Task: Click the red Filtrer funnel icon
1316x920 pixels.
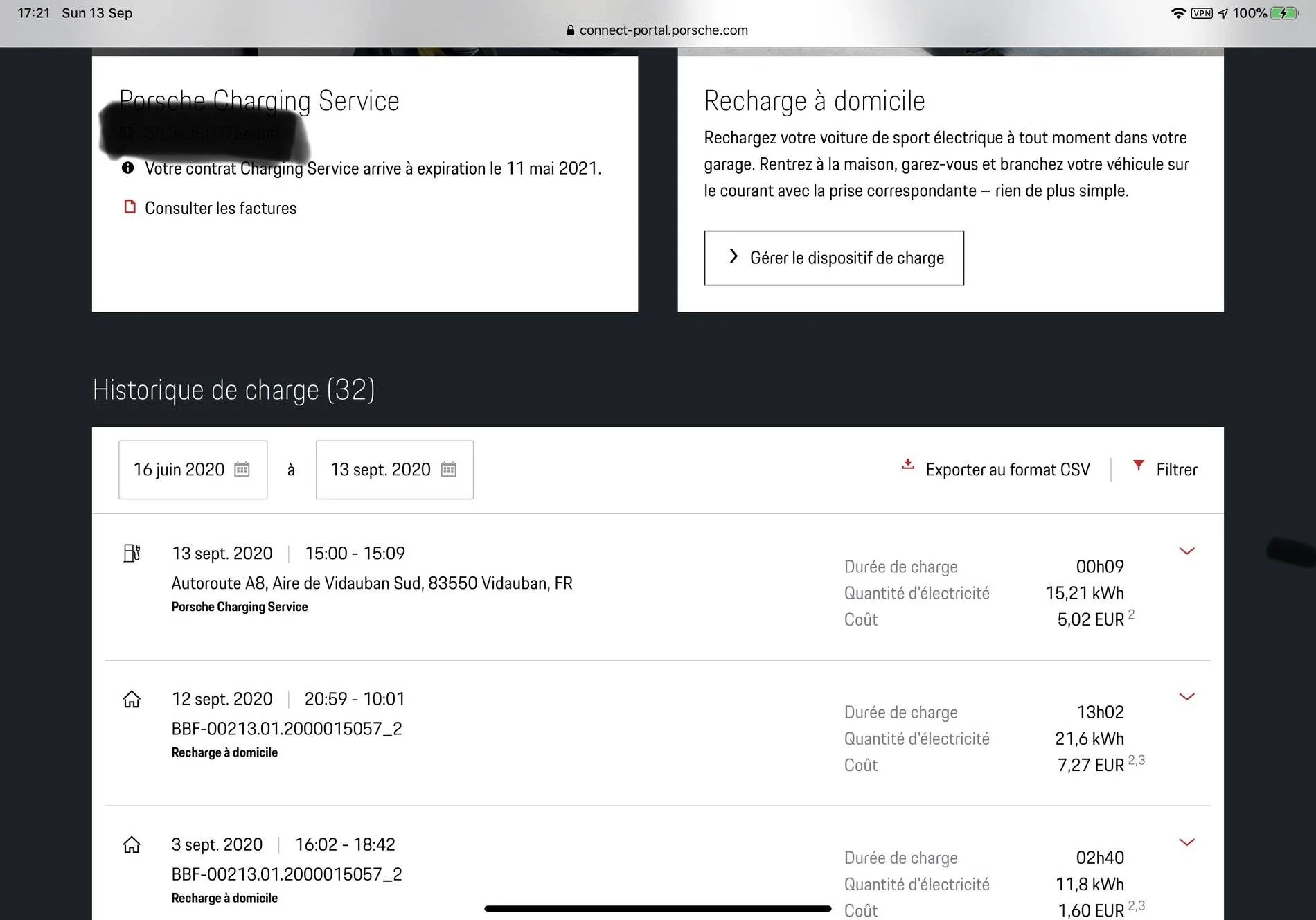Action: click(1138, 466)
